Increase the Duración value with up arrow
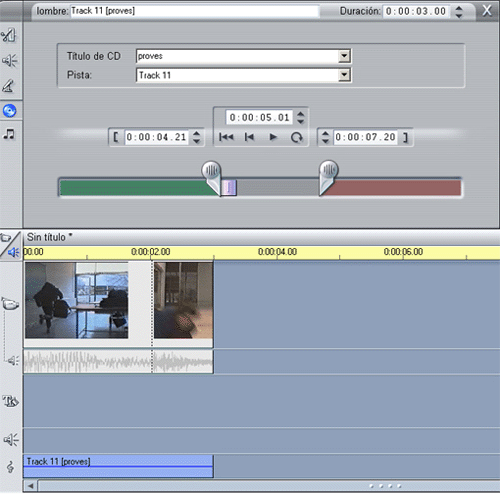500x494 pixels. [x=459, y=8]
